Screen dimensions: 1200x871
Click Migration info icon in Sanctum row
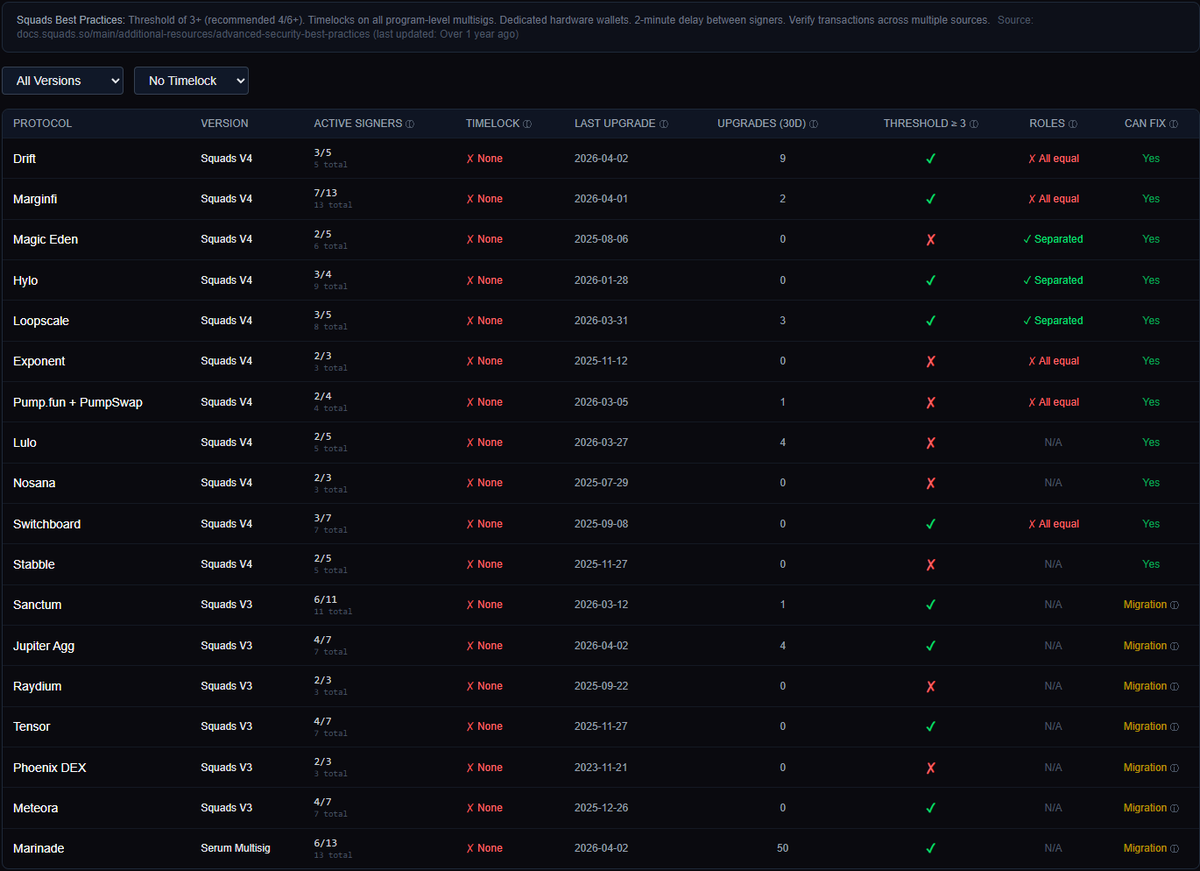(x=1174, y=605)
